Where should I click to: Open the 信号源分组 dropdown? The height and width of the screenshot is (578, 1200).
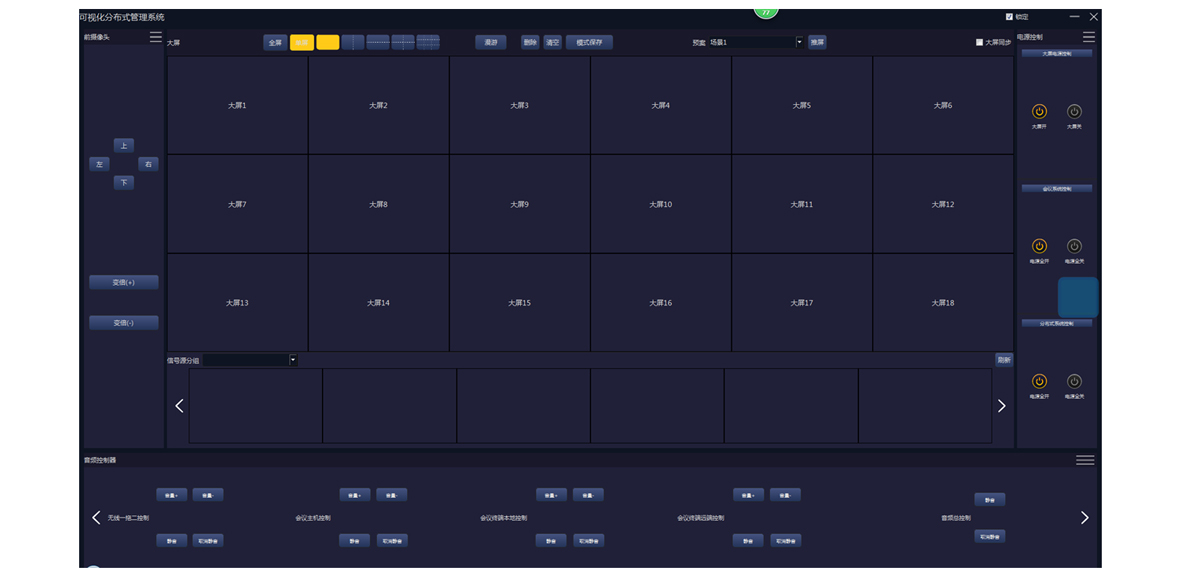point(292,360)
